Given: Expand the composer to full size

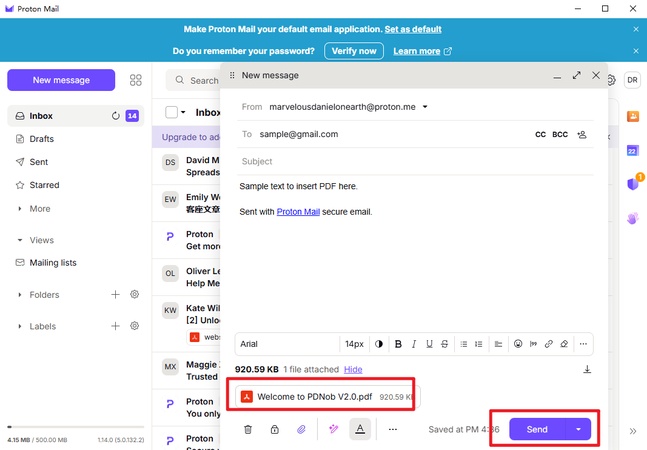Looking at the screenshot, I should [576, 75].
